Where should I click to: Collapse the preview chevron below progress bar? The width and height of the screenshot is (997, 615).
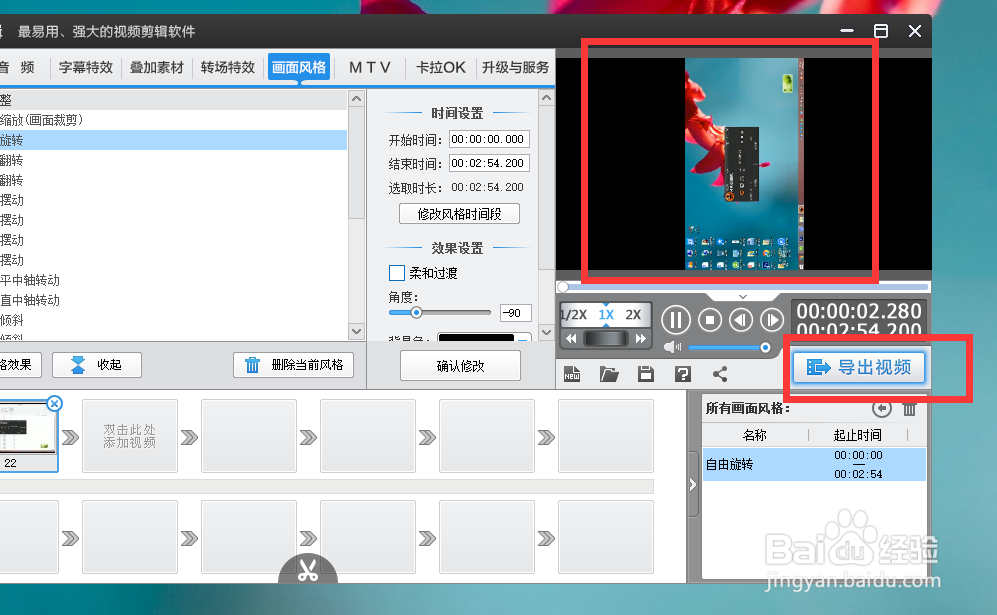[743, 297]
